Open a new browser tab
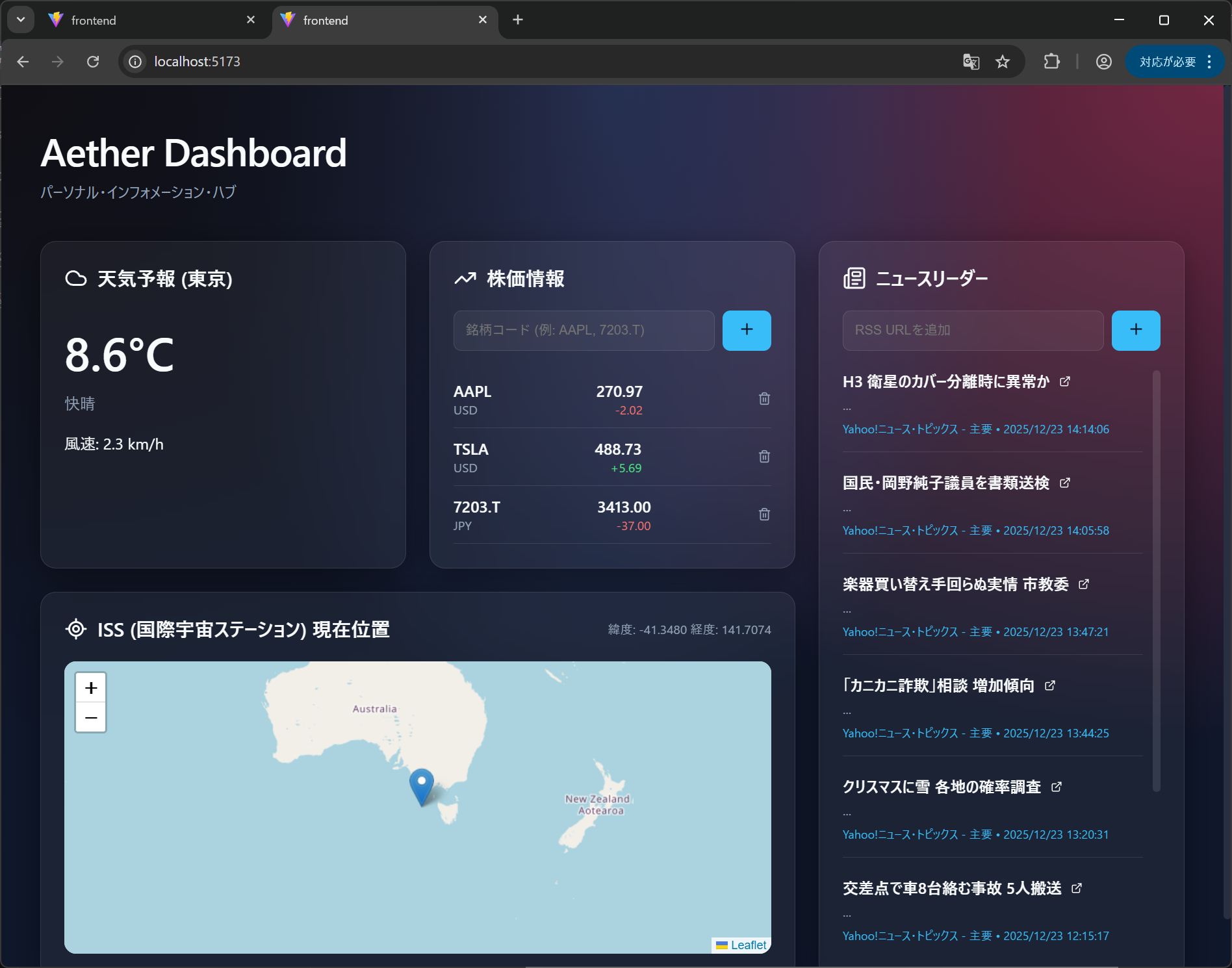Image resolution: width=1232 pixels, height=968 pixels. (518, 20)
